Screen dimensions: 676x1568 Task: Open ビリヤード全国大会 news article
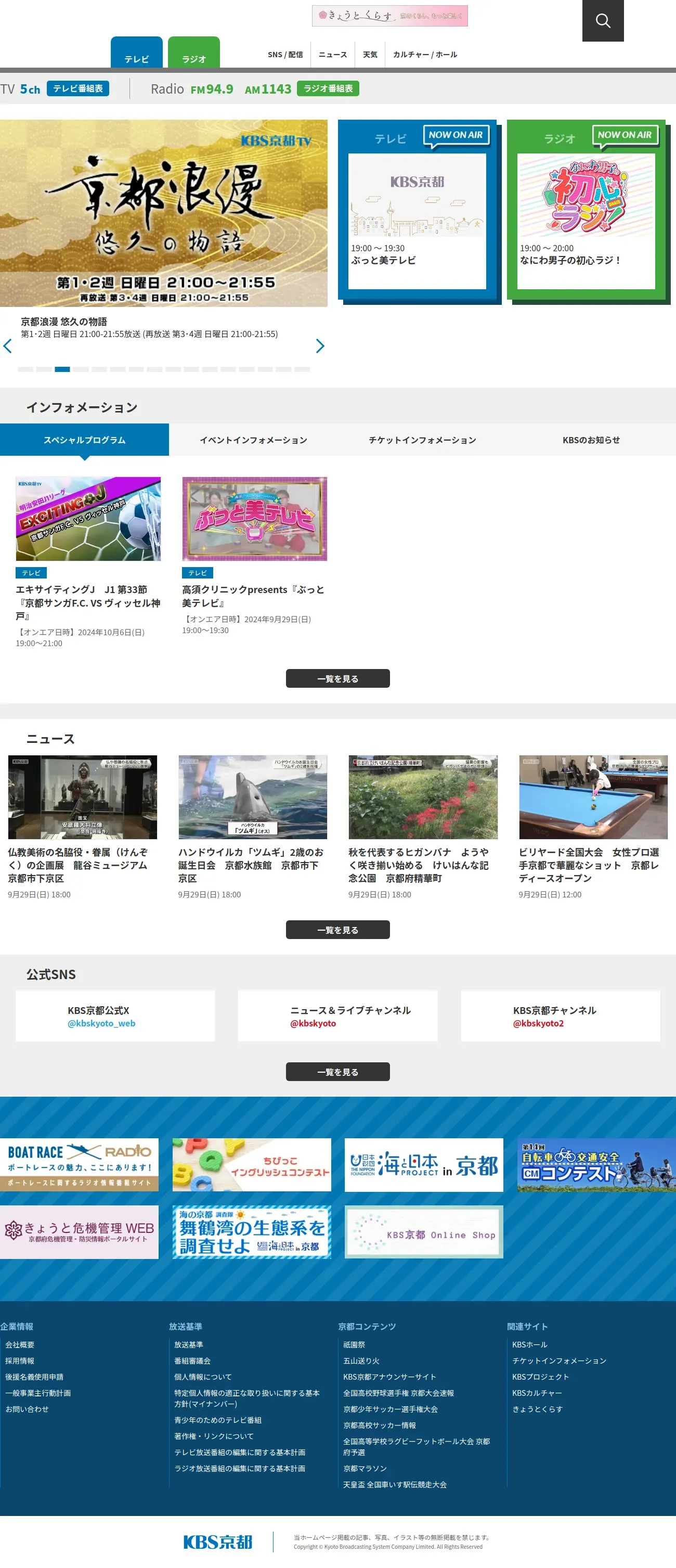click(593, 827)
